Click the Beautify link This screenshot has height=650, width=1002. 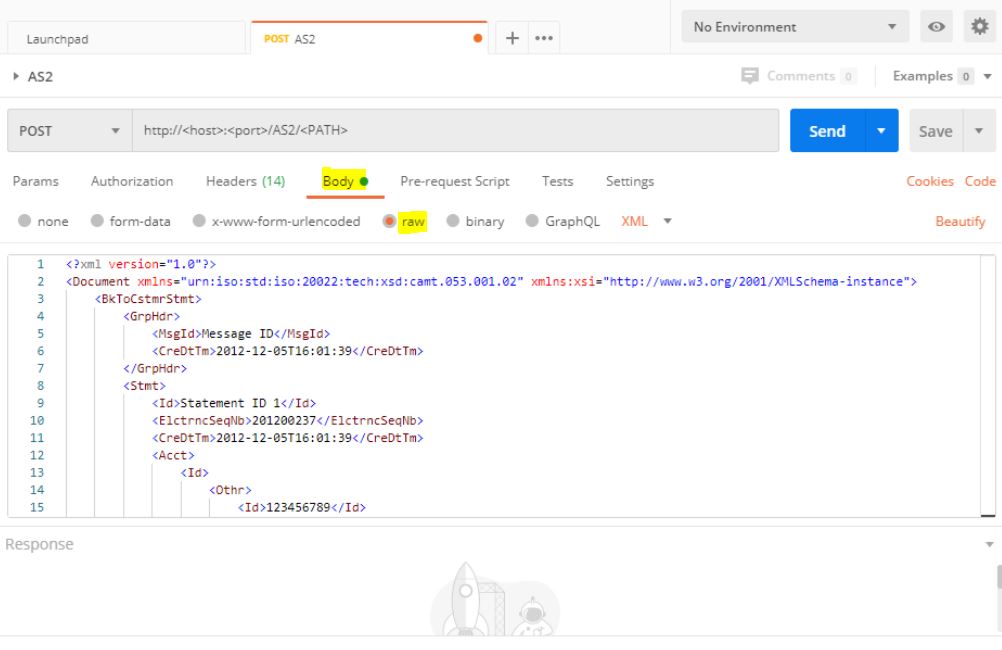pos(960,222)
